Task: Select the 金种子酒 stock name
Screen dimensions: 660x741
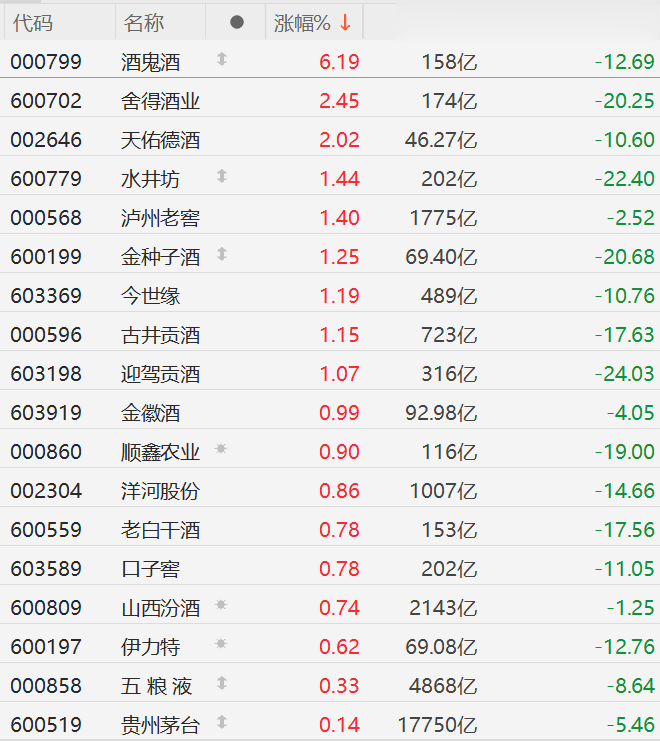Action: pos(160,257)
